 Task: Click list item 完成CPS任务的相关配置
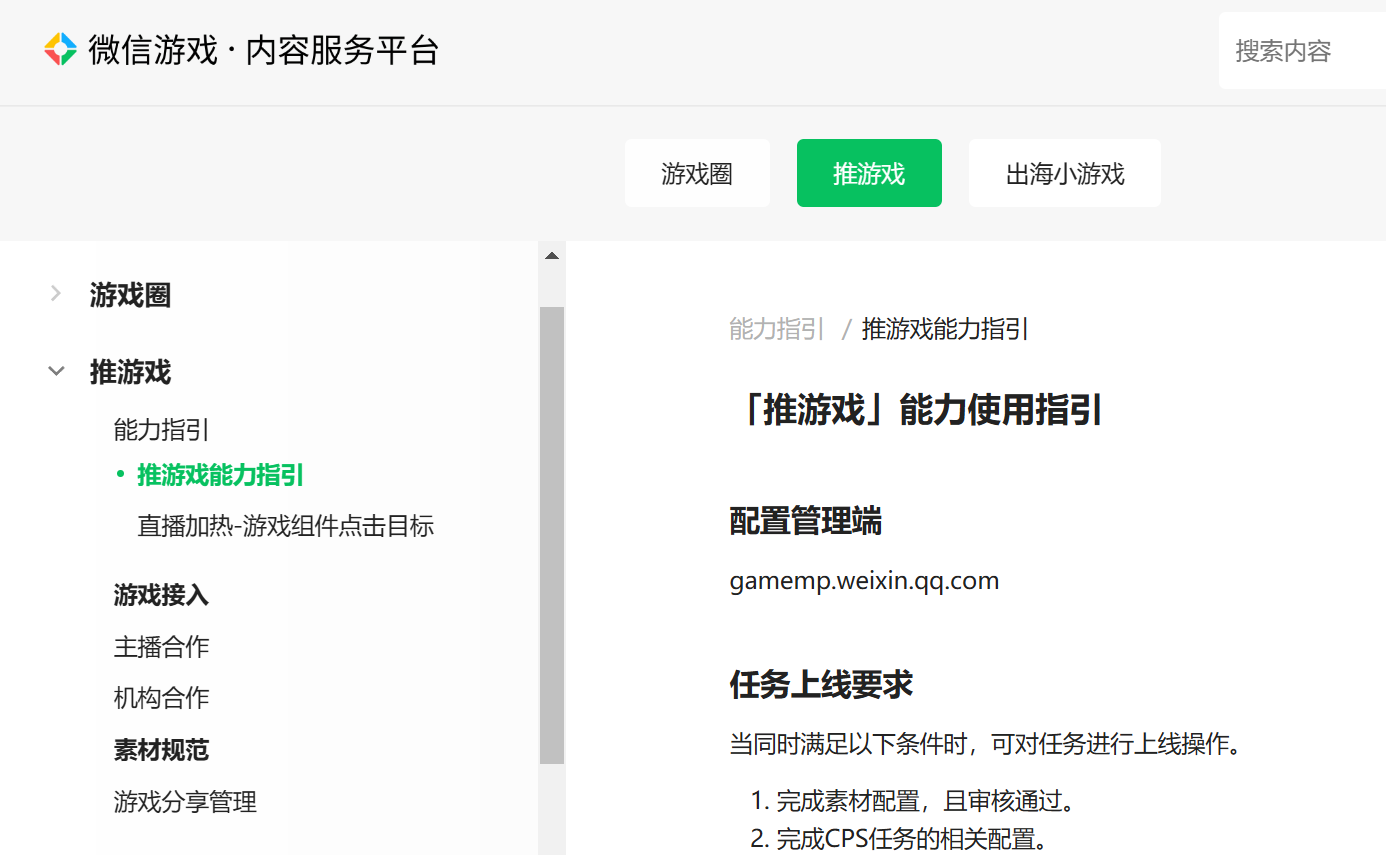pyautogui.click(x=912, y=839)
